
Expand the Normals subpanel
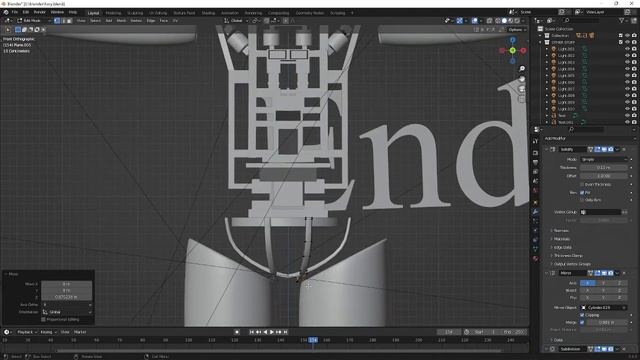(x=560, y=231)
